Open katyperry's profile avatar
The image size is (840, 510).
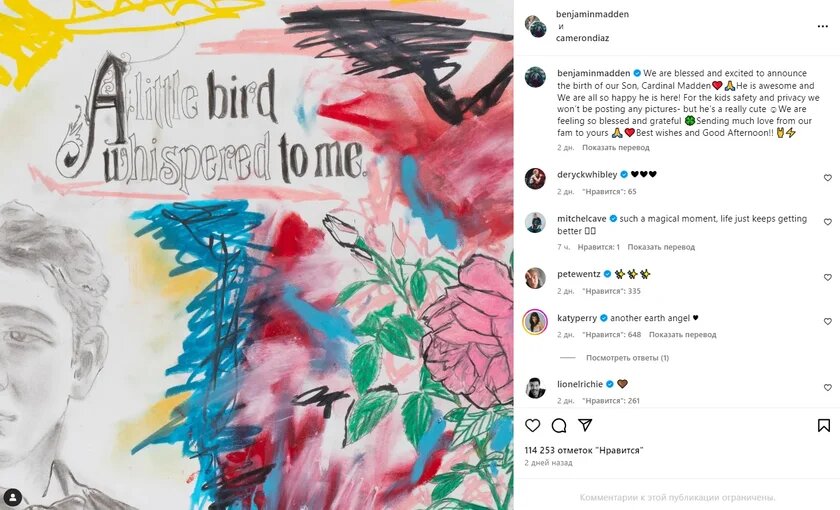pyautogui.click(x=535, y=322)
